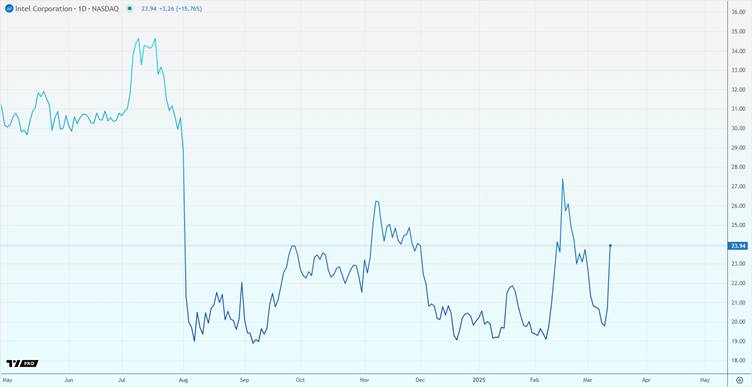Click the 2025 label on the time axis
Viewport: 752px width, 387px height.
(480, 380)
